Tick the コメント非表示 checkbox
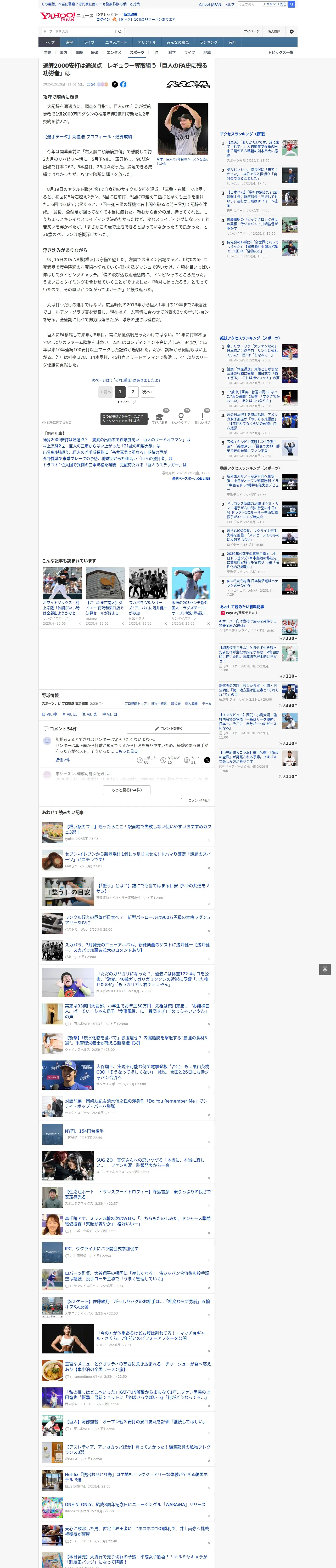This screenshot has height=1568, width=336. (x=183, y=801)
